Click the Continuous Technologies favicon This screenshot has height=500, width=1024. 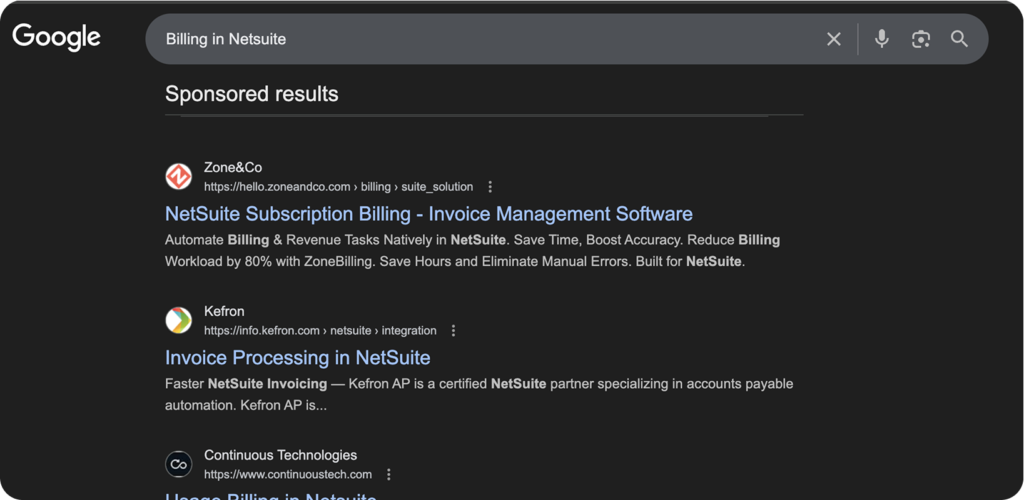(x=178, y=464)
